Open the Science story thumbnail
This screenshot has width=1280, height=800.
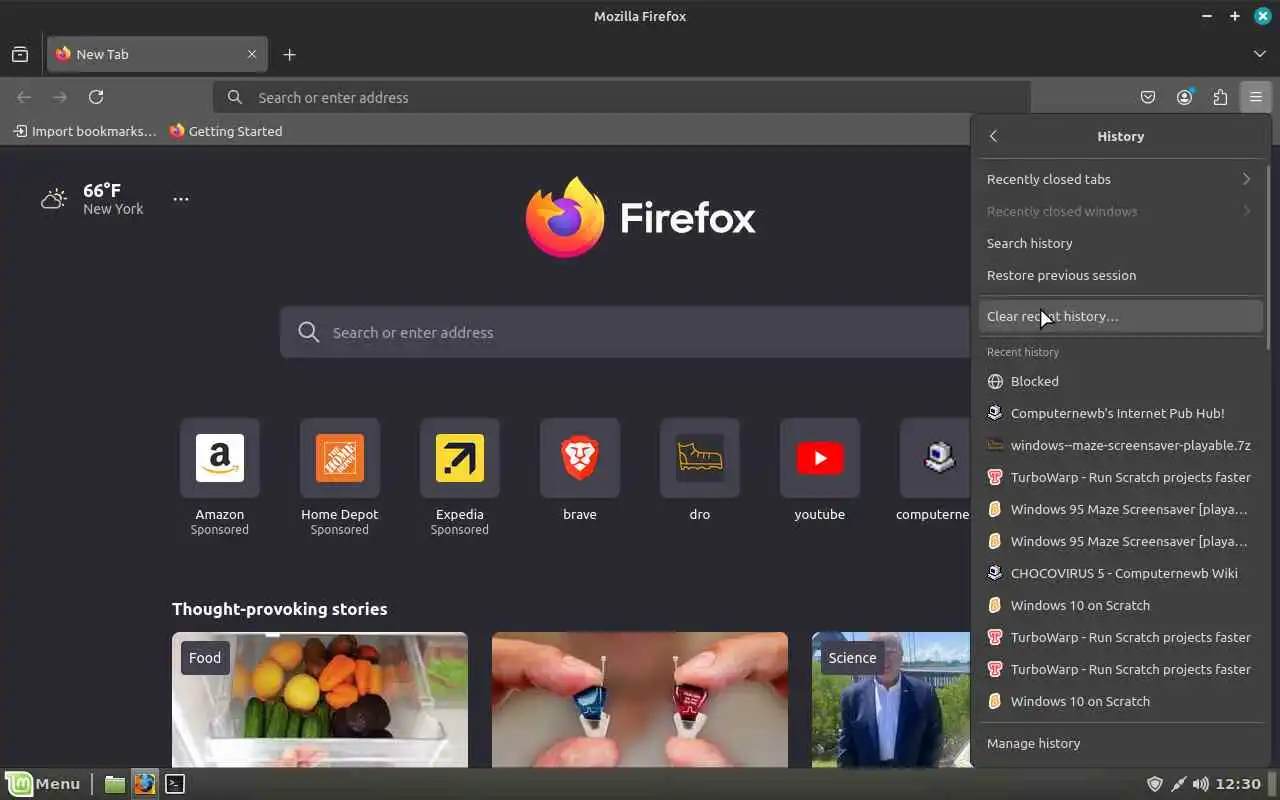pyautogui.click(x=891, y=699)
